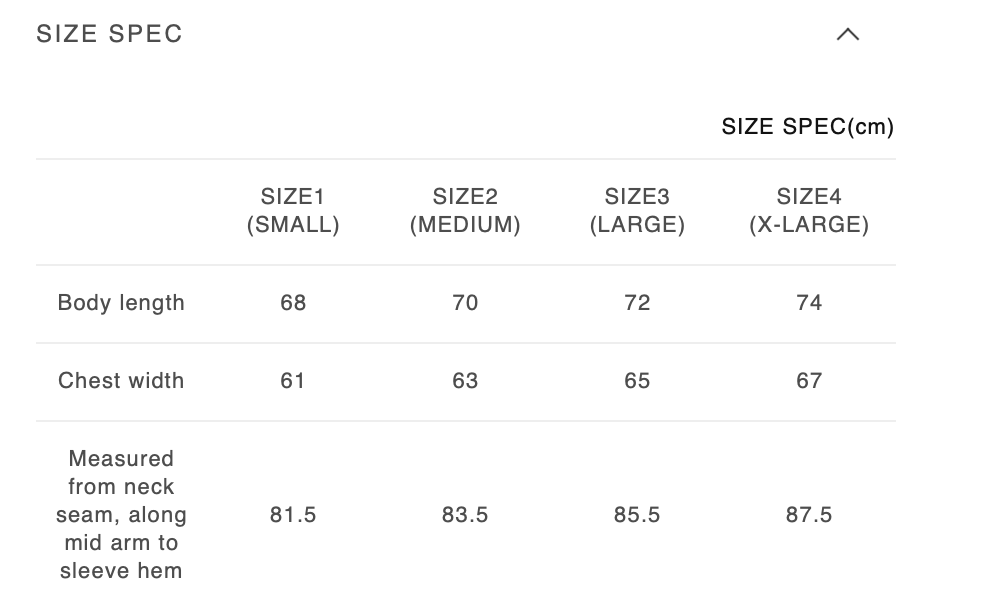This screenshot has height=598, width=996.
Task: Click the X-Large sleeve measurement 87.5
Action: pos(809,515)
